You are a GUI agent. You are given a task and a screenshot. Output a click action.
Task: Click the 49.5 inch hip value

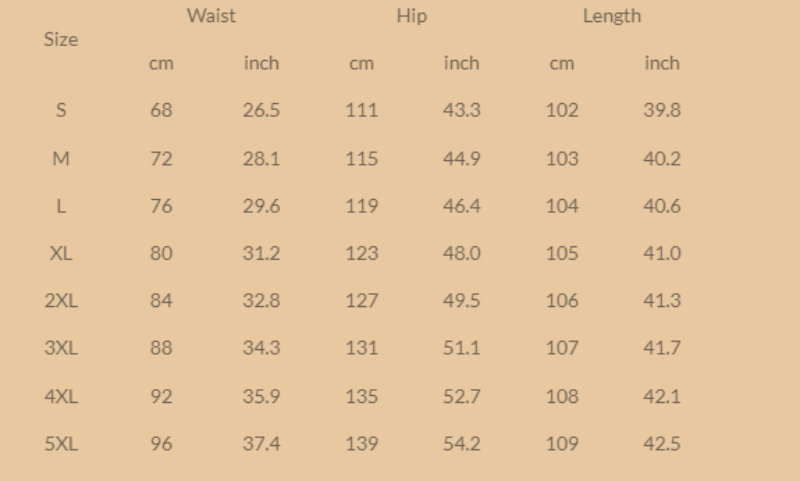pyautogui.click(x=461, y=300)
